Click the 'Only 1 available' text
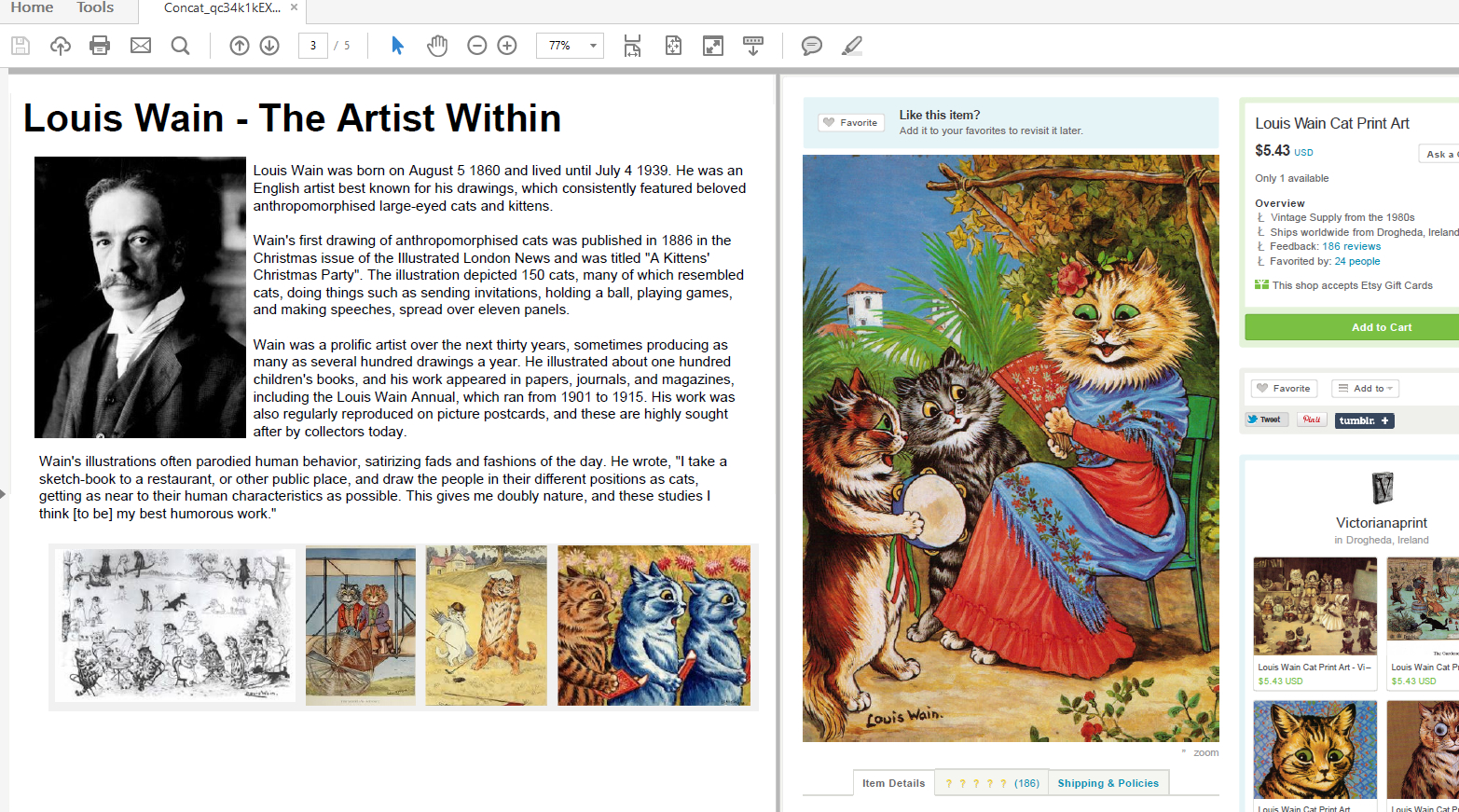 (x=1291, y=178)
